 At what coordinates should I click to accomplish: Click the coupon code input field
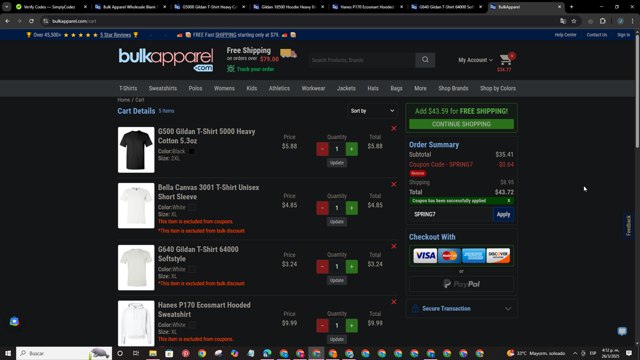coord(451,214)
